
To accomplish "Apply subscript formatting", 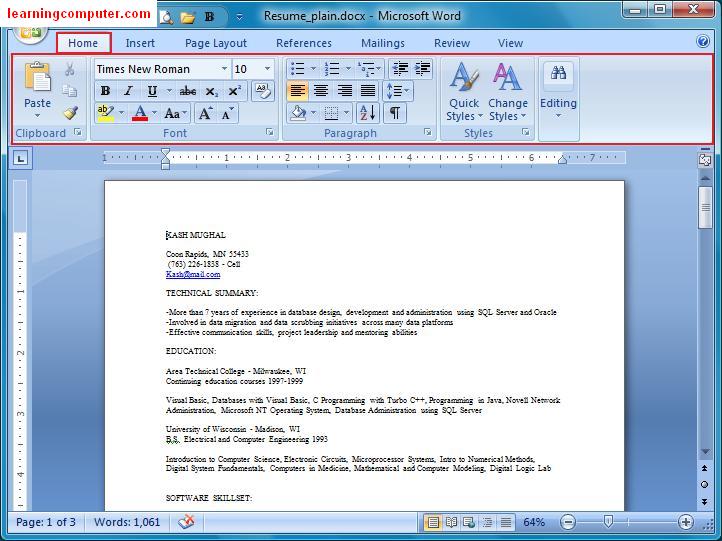I will (x=211, y=91).
